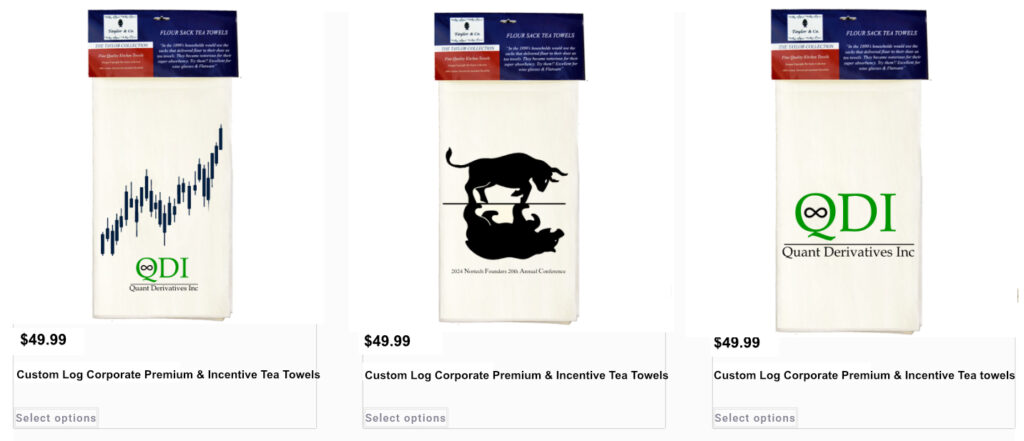1024x441 pixels.
Task: Click the Taylor & Co. header label on left towel
Action: (162, 43)
